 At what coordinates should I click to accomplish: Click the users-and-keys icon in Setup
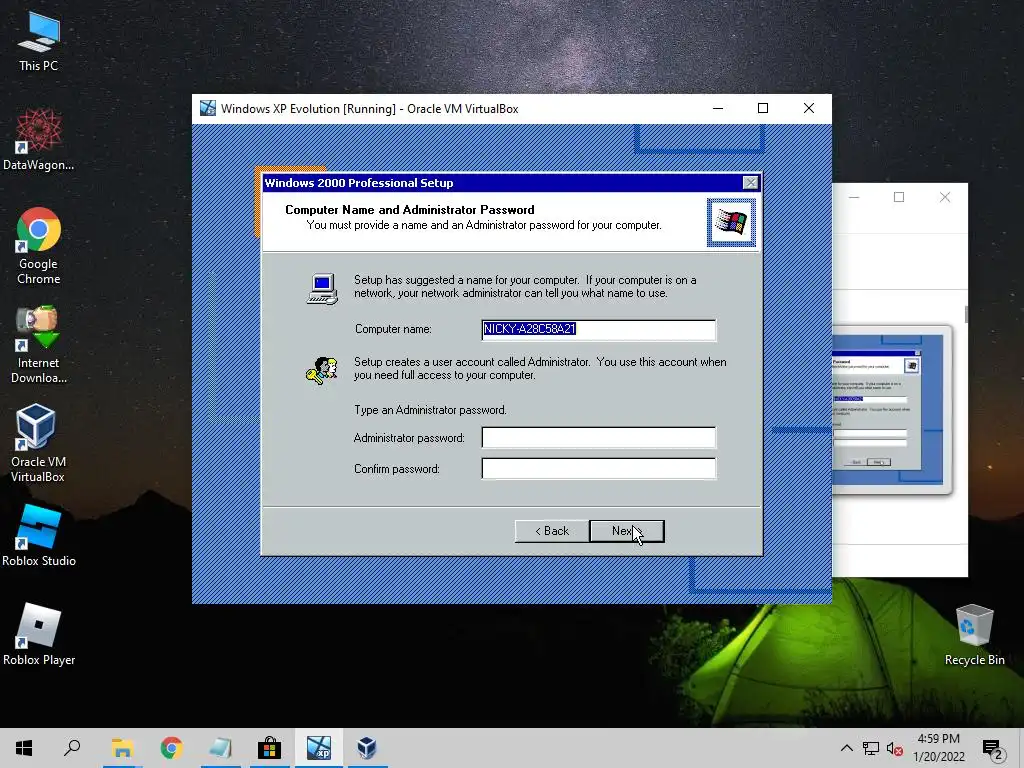point(321,371)
